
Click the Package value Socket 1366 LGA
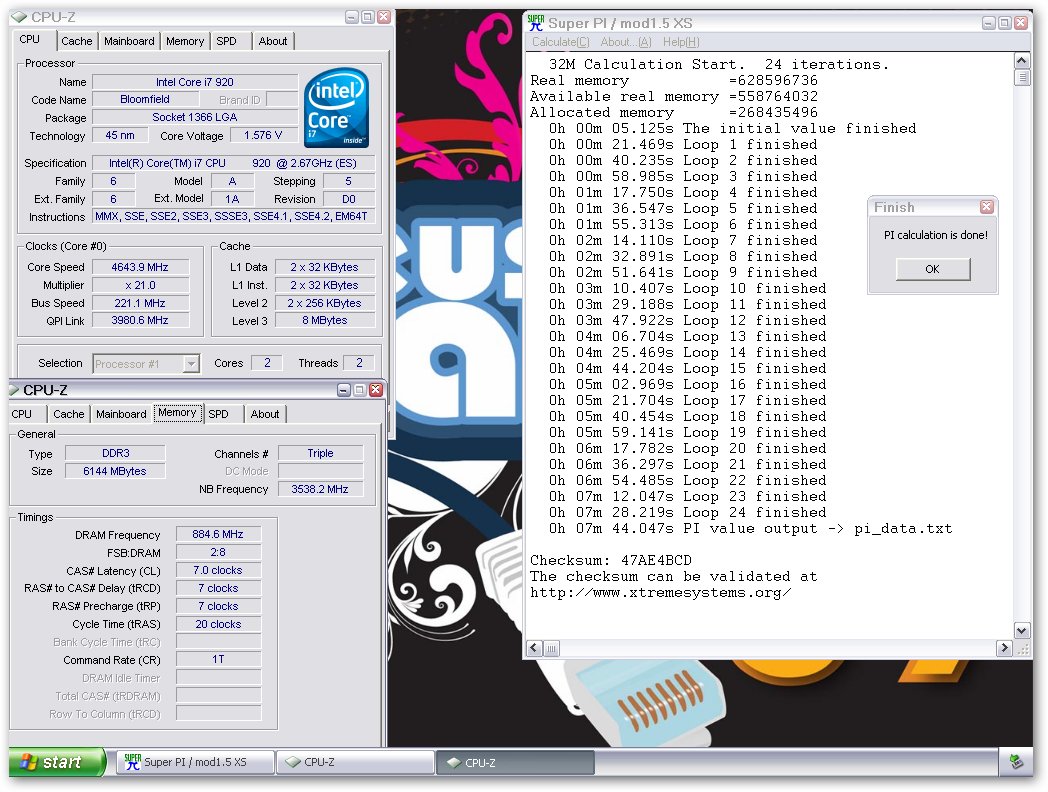(194, 118)
